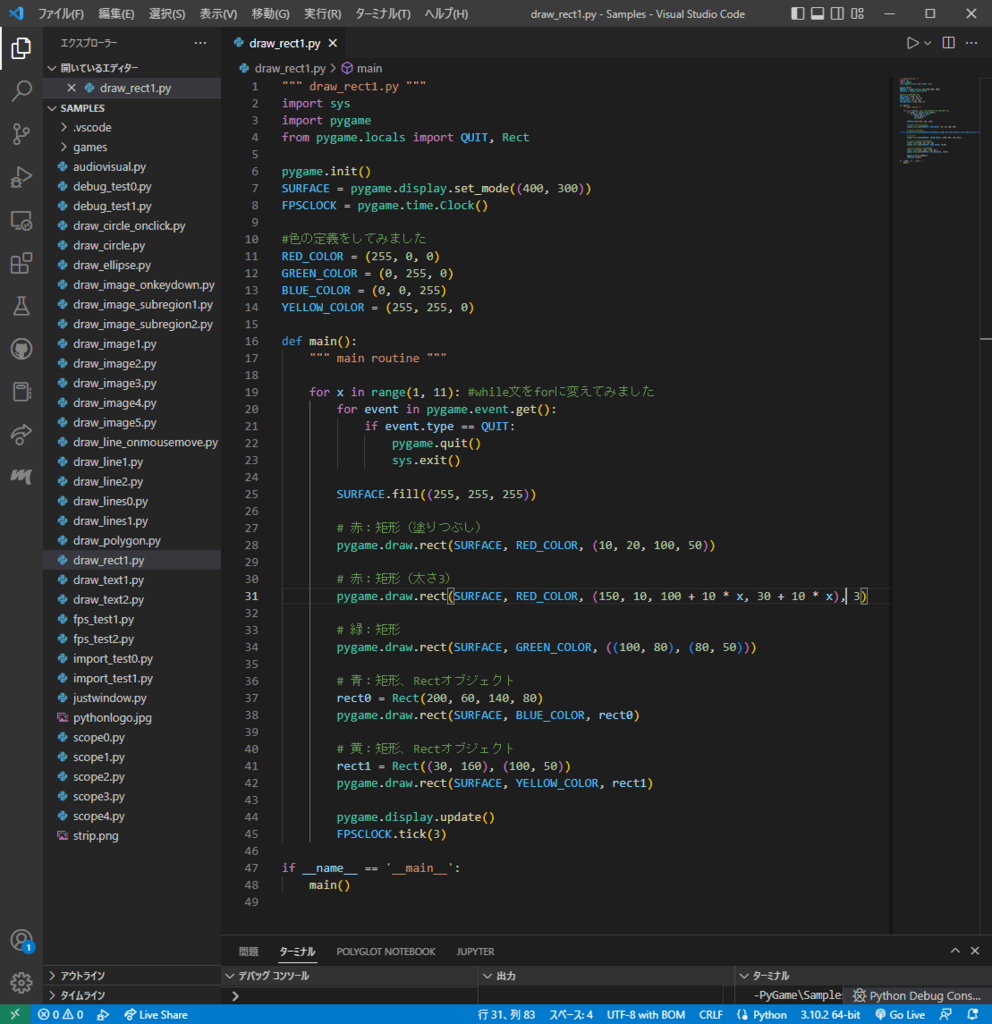Toggle secondary side bar layout button
The width and height of the screenshot is (992, 1024).
[837, 14]
